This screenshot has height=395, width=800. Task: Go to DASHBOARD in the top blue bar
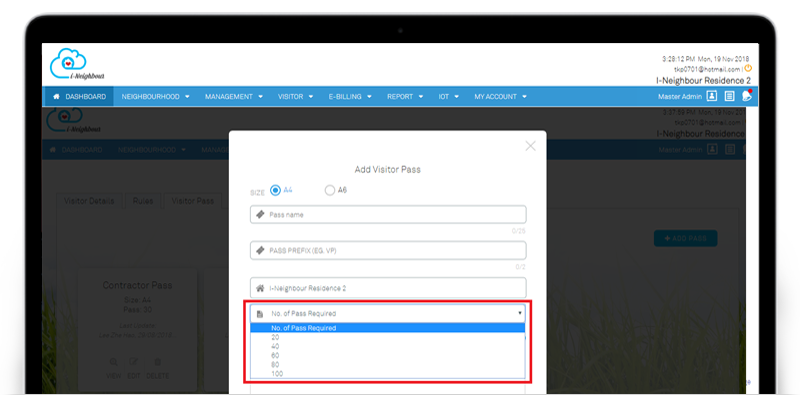[80, 96]
